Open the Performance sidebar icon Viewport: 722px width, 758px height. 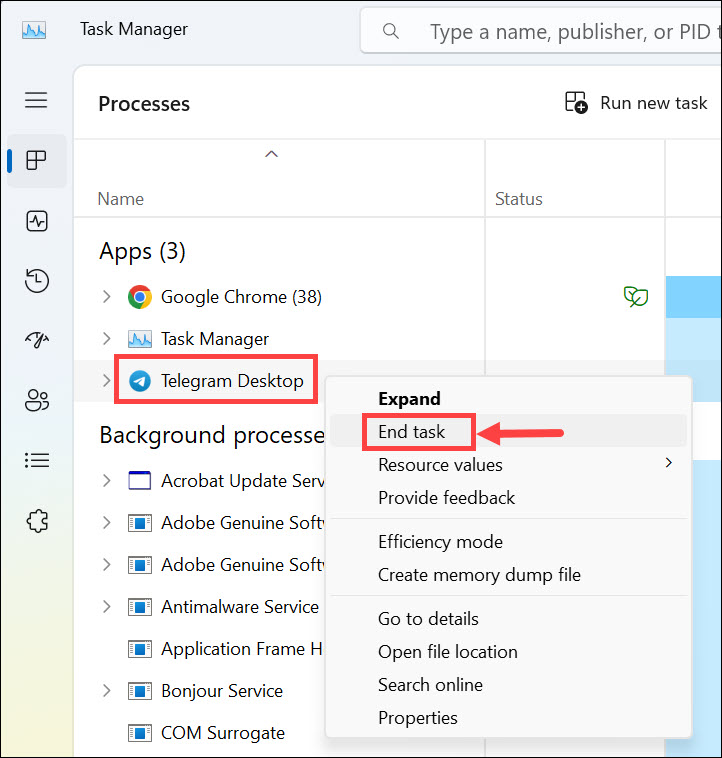(x=37, y=221)
